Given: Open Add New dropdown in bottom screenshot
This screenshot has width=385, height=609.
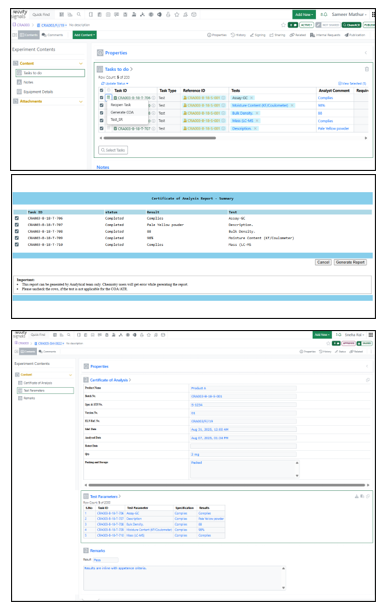Looking at the screenshot, I should point(322,335).
